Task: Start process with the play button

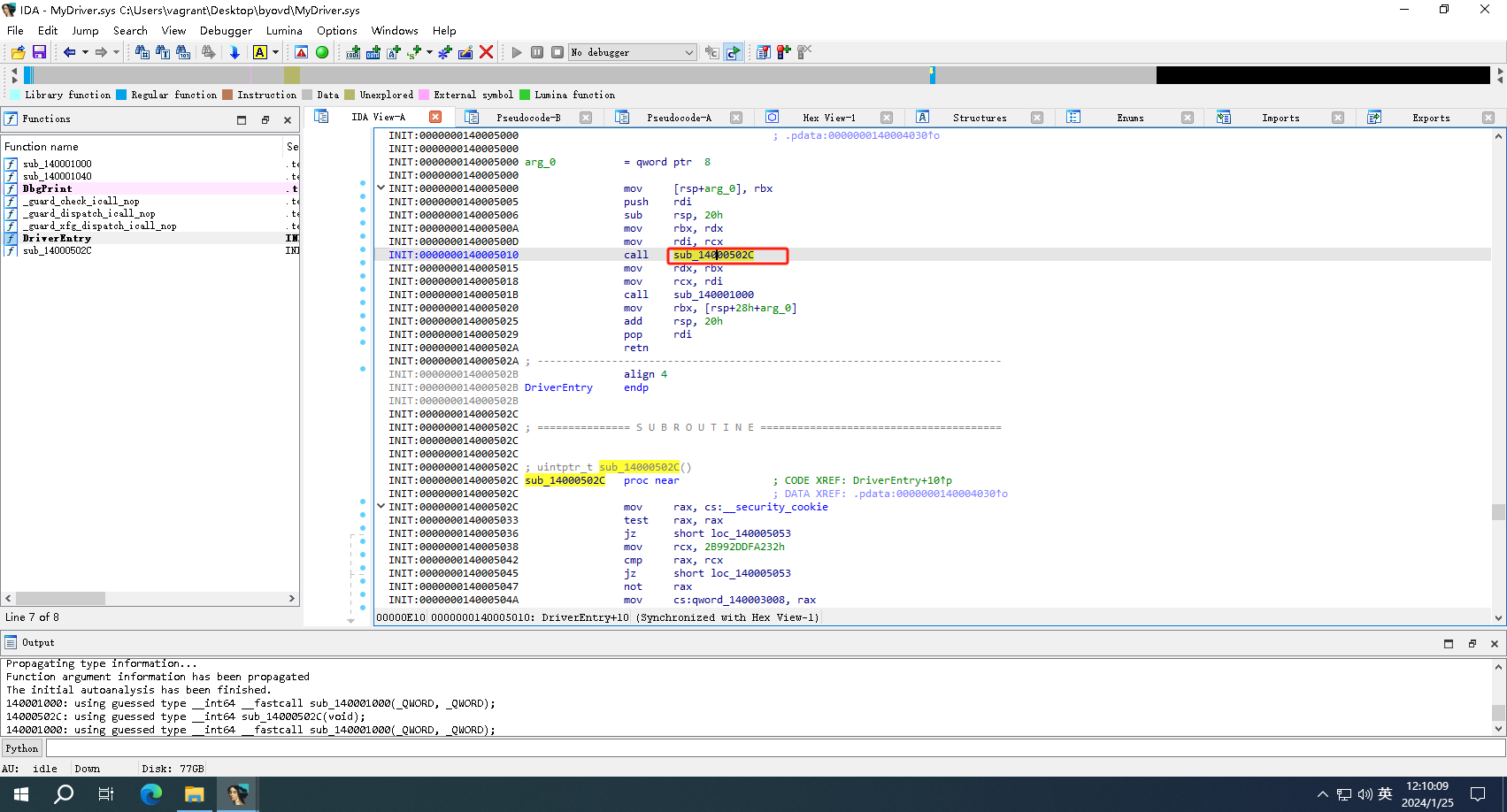Action: (x=517, y=52)
